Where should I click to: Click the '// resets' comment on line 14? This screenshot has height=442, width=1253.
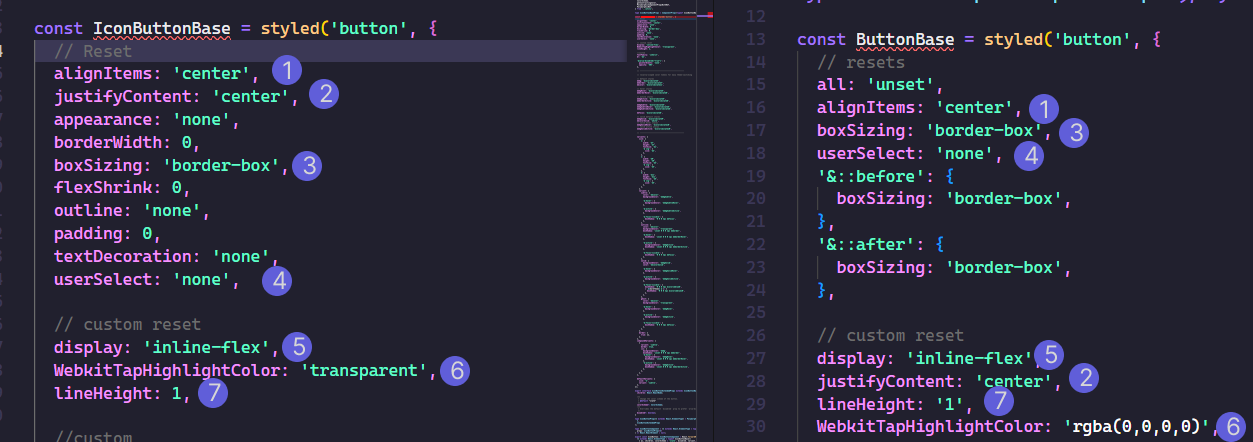(861, 62)
